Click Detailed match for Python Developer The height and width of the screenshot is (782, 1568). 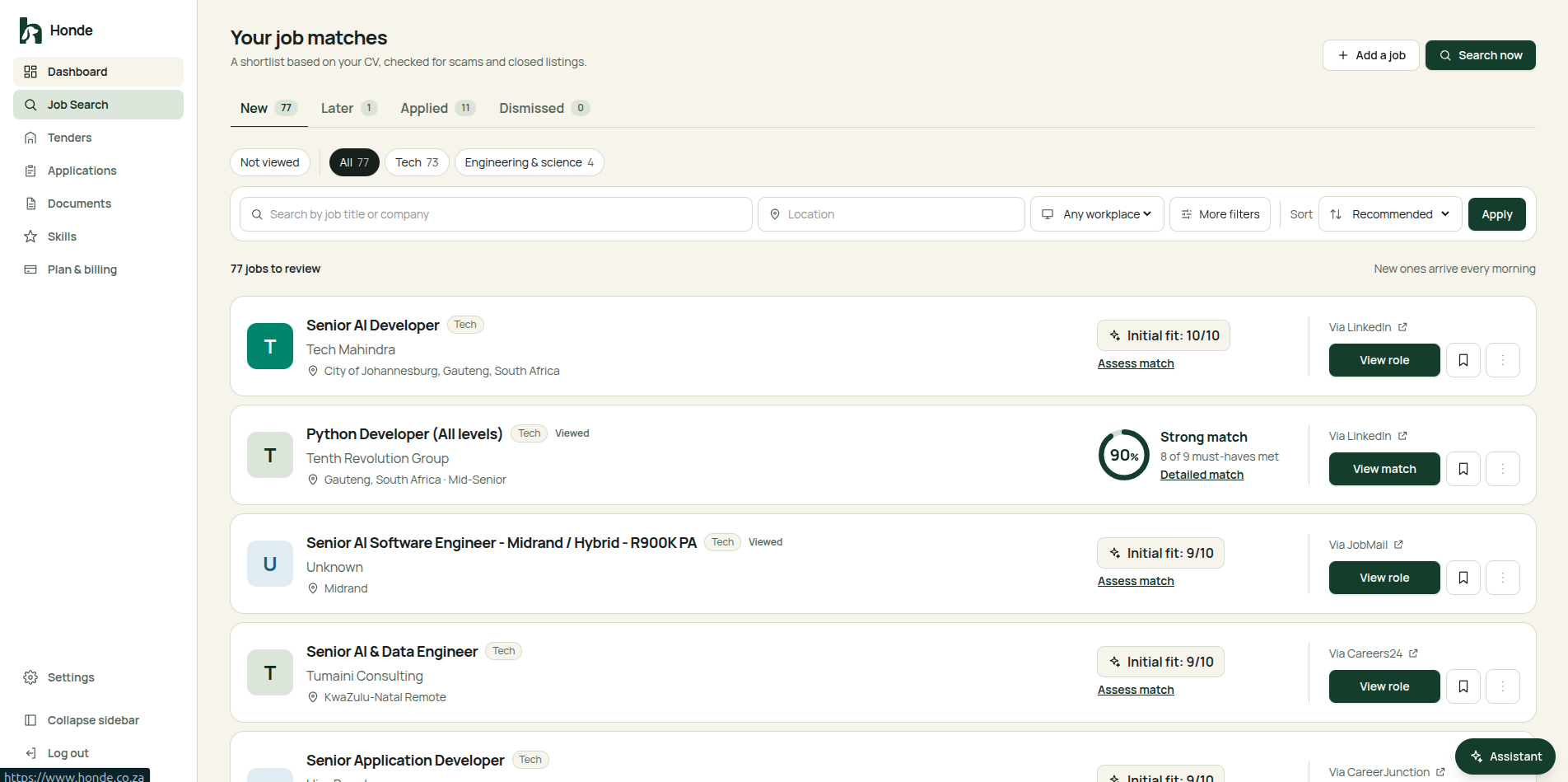point(1202,475)
